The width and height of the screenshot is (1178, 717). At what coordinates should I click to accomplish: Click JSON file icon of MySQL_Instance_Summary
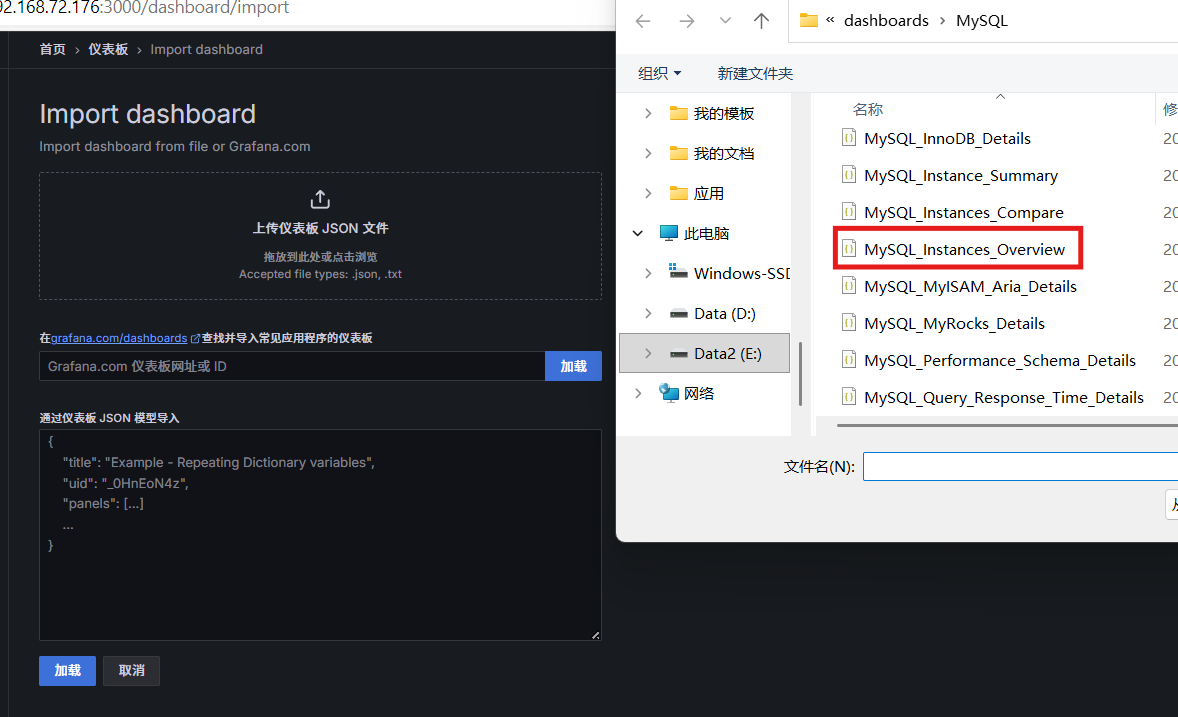click(849, 174)
